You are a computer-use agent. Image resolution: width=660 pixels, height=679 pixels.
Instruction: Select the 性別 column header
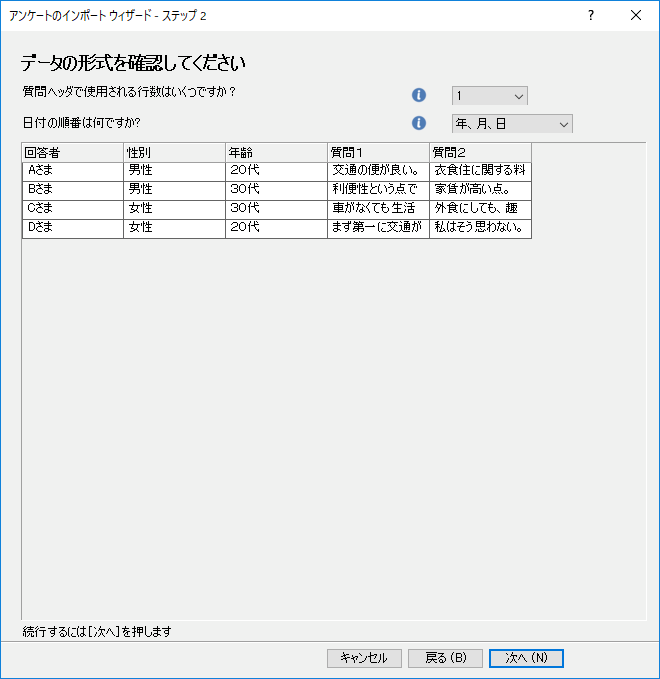point(174,152)
